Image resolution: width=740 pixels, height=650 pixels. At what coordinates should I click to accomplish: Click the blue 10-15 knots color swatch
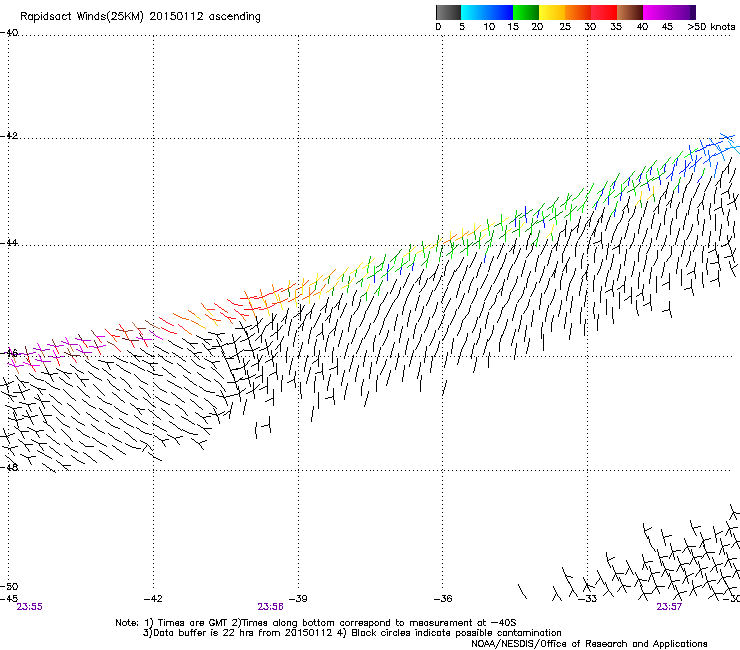[500, 12]
